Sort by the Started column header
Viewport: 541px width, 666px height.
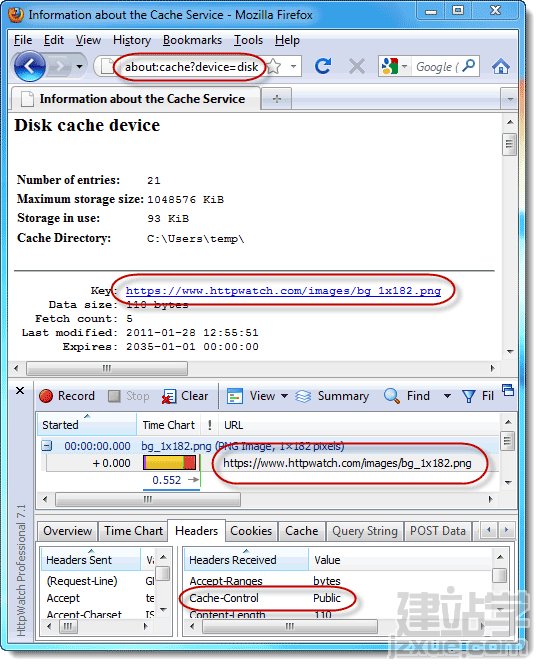pyautogui.click(x=88, y=425)
